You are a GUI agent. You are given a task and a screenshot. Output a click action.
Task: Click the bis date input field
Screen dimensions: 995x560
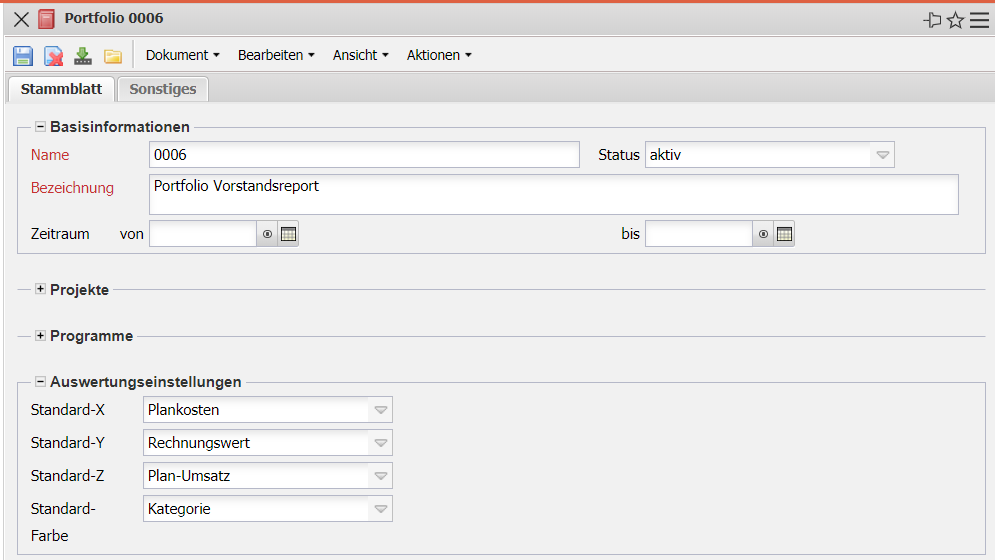[699, 234]
